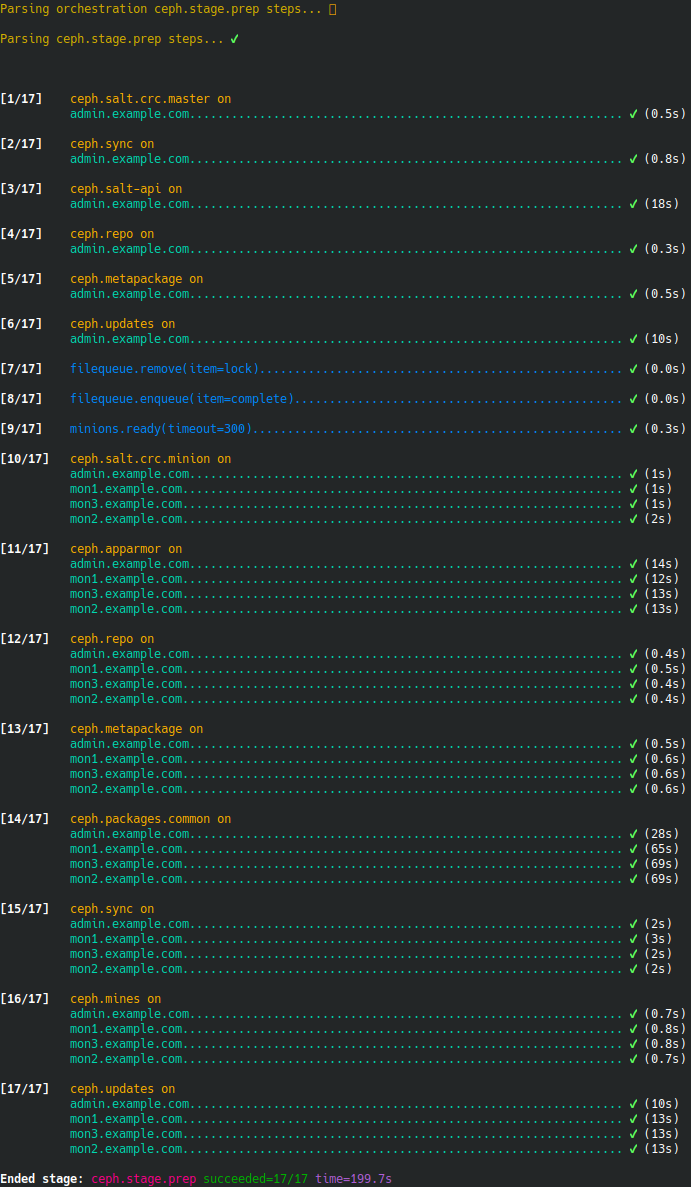691x1187 pixels.
Task: Click the (18s) duration for ceph.salt-api
Action: [x=662, y=204]
